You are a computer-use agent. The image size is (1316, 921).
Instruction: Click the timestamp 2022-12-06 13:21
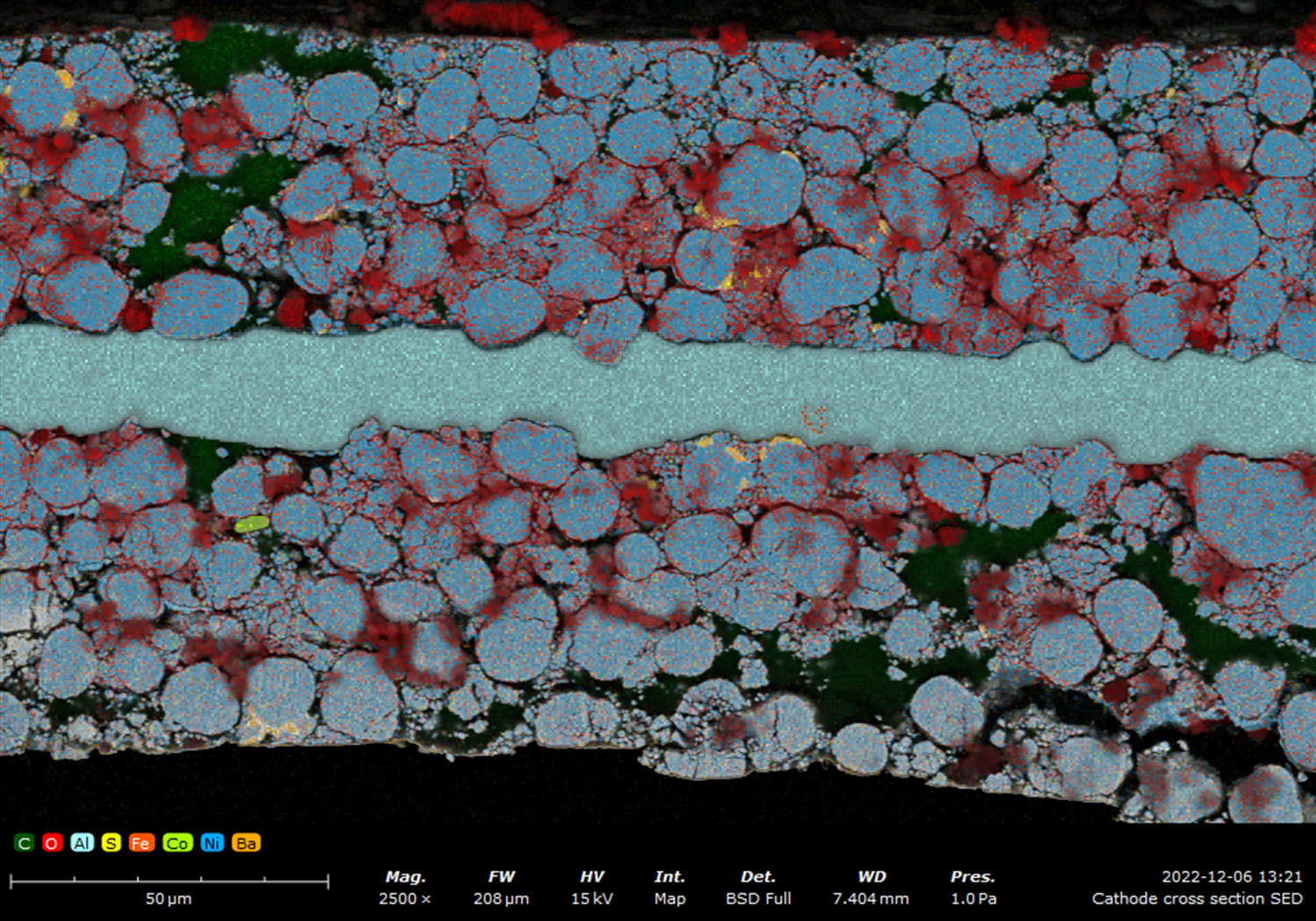click(x=1233, y=876)
